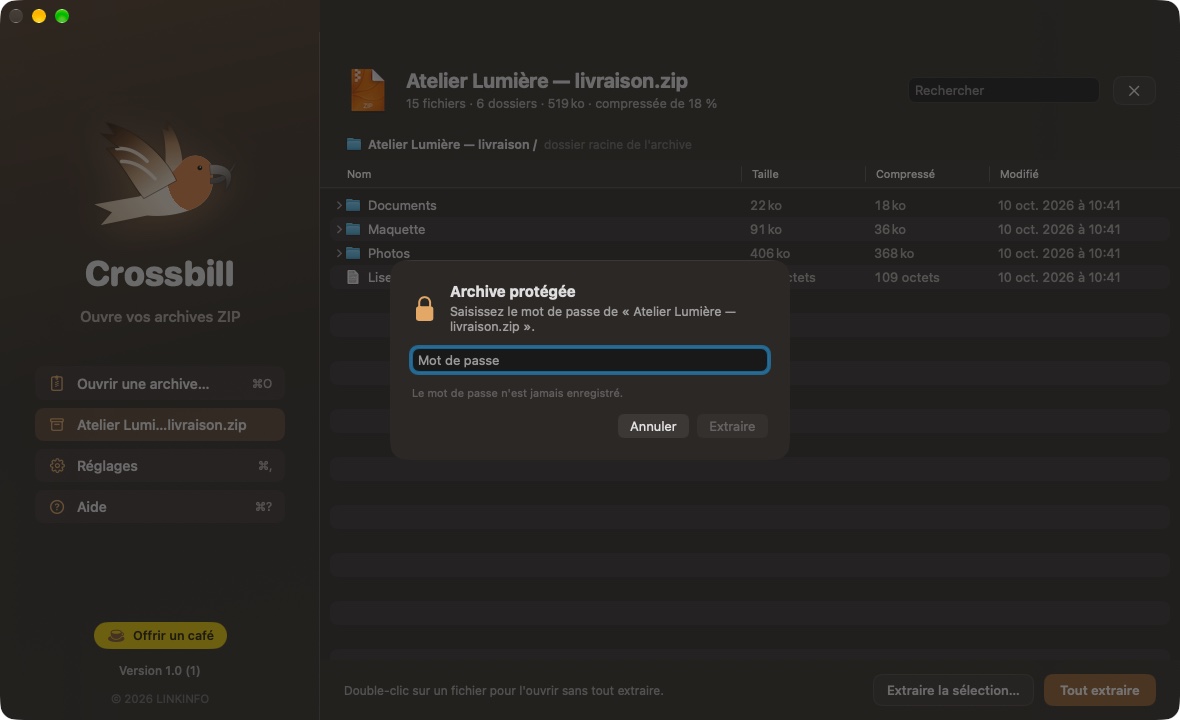Sort by the Modifié column header
The height and width of the screenshot is (720, 1180).
[x=1019, y=174]
